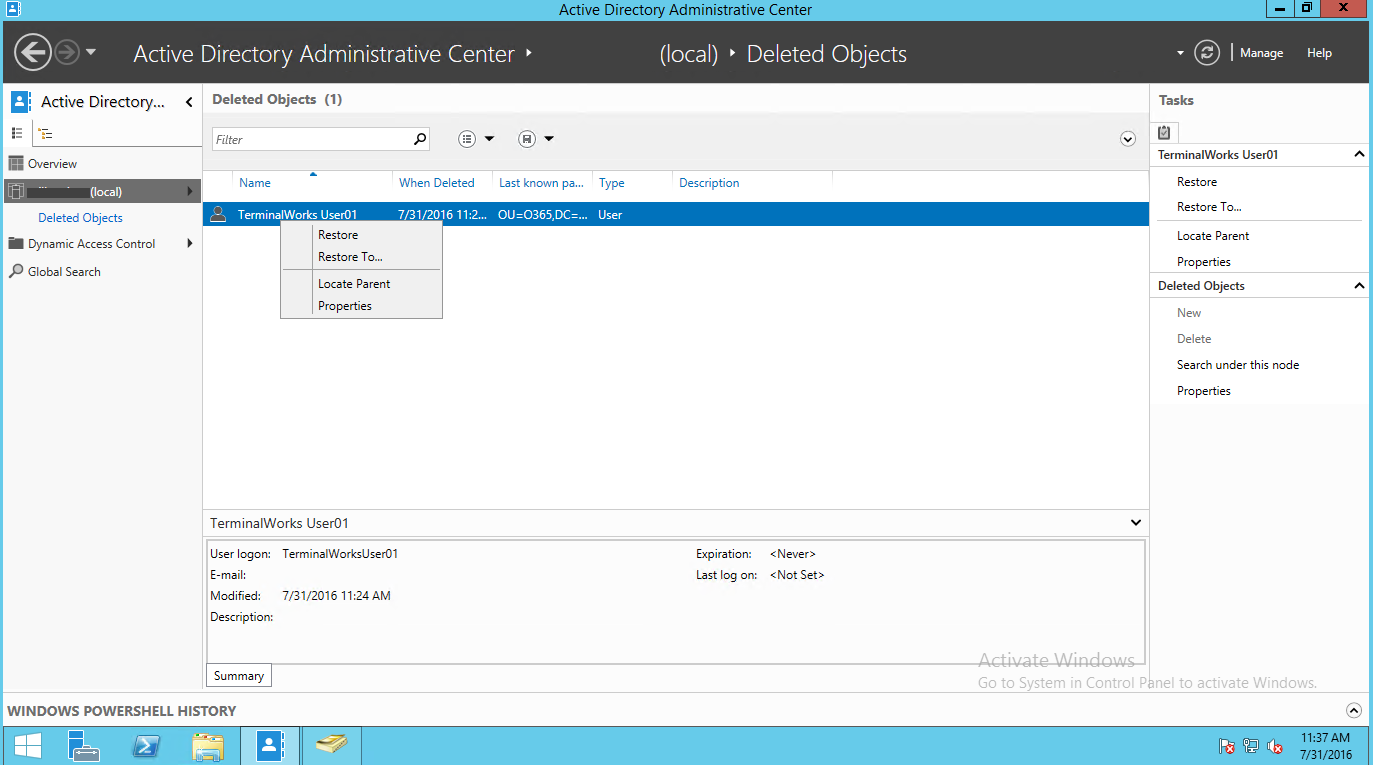Open Windows Start button

28,746
